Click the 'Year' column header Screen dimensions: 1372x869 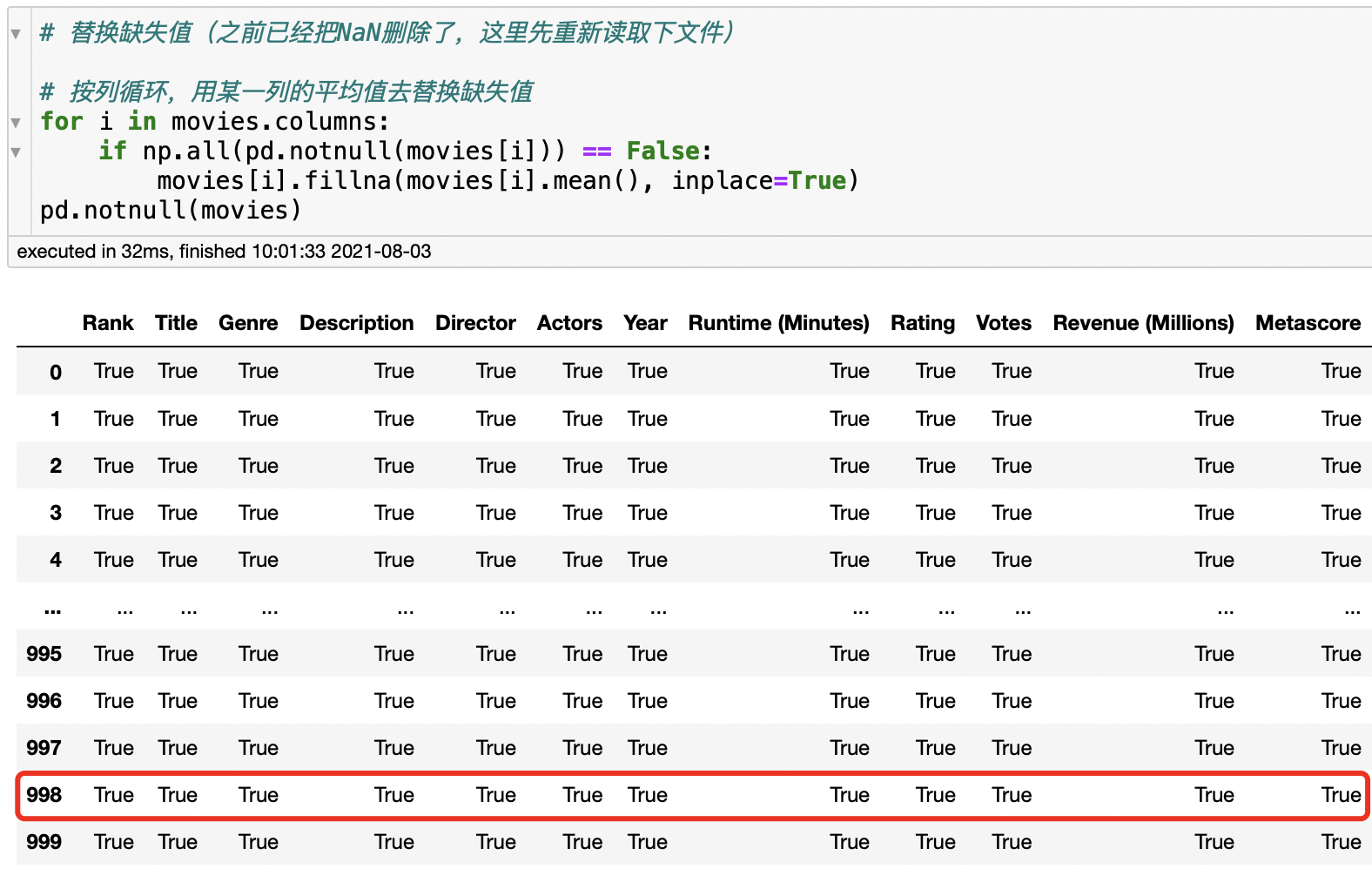[x=645, y=323]
